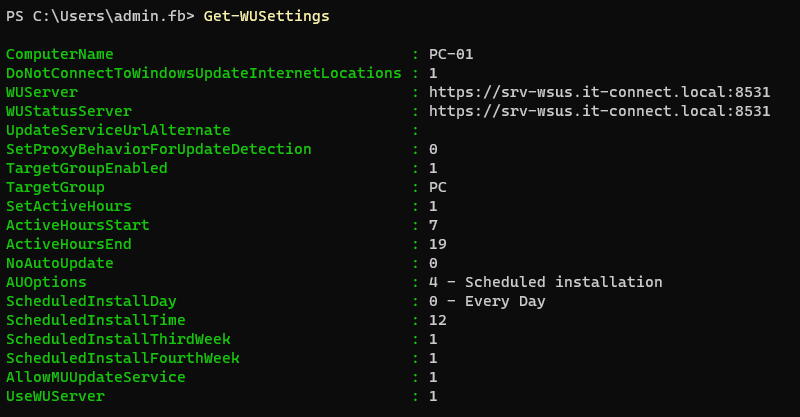Screen dimensions: 800x417
Task: Click the "4 - Scheduled installation" value
Action: (x=545, y=282)
